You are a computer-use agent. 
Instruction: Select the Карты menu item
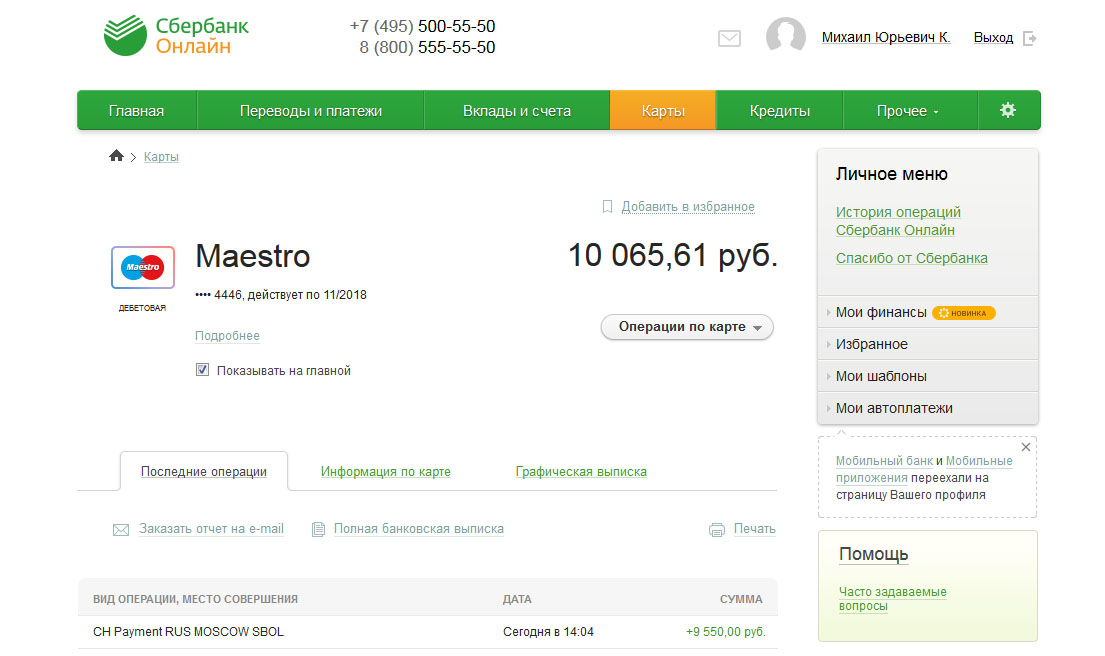[x=663, y=111]
